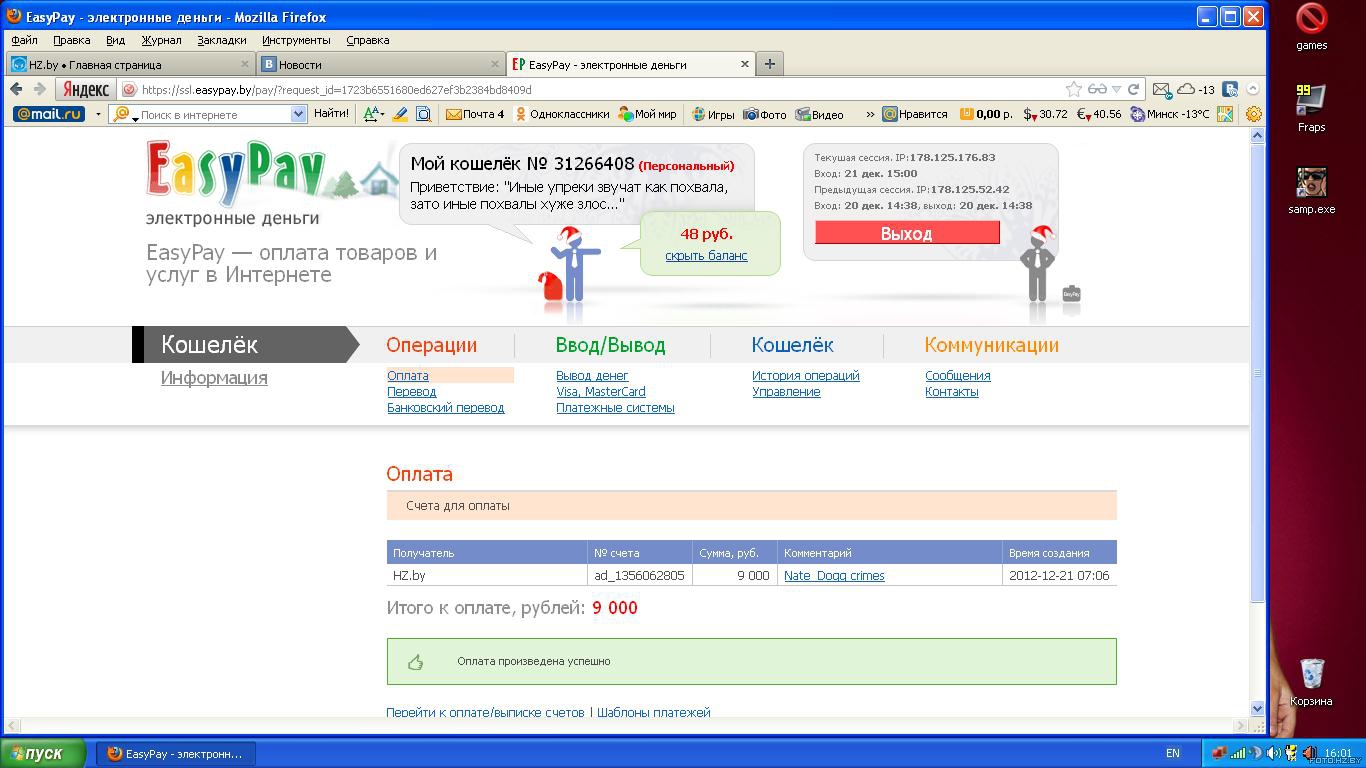The height and width of the screenshot is (768, 1366).
Task: Open the Файл menu
Action: coord(24,40)
